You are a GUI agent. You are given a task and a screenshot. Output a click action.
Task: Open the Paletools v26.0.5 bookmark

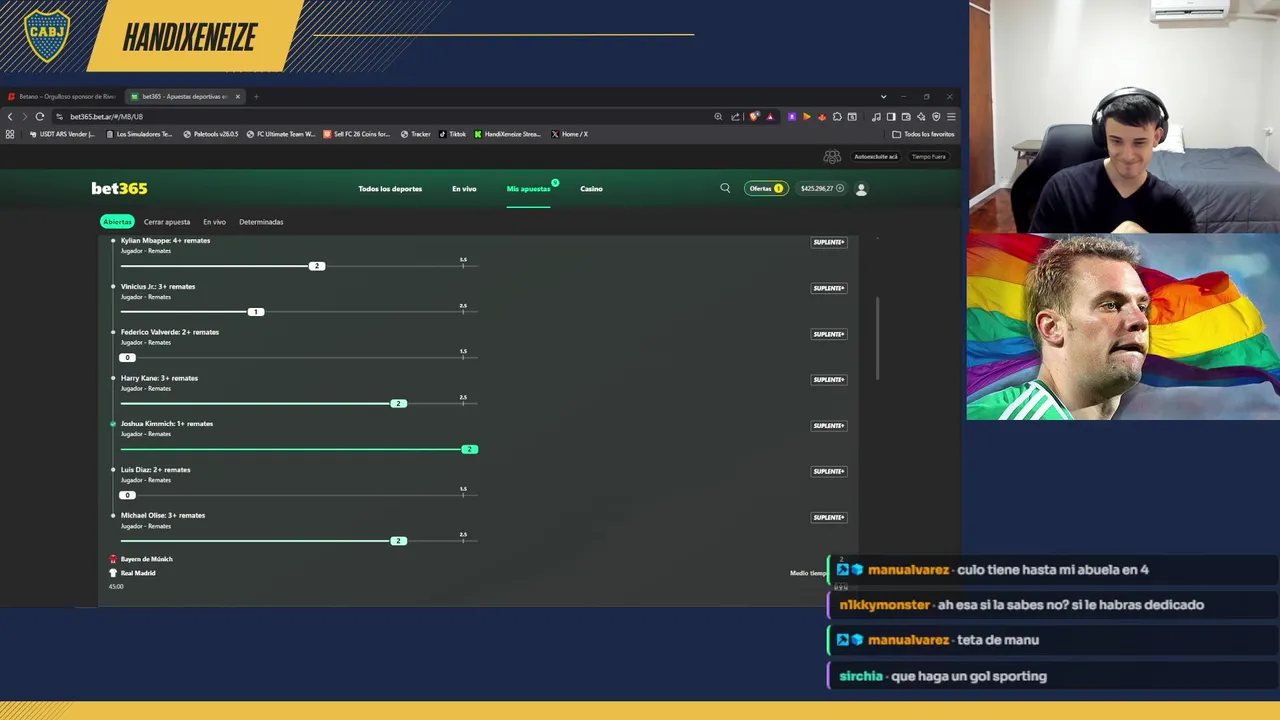[211, 134]
